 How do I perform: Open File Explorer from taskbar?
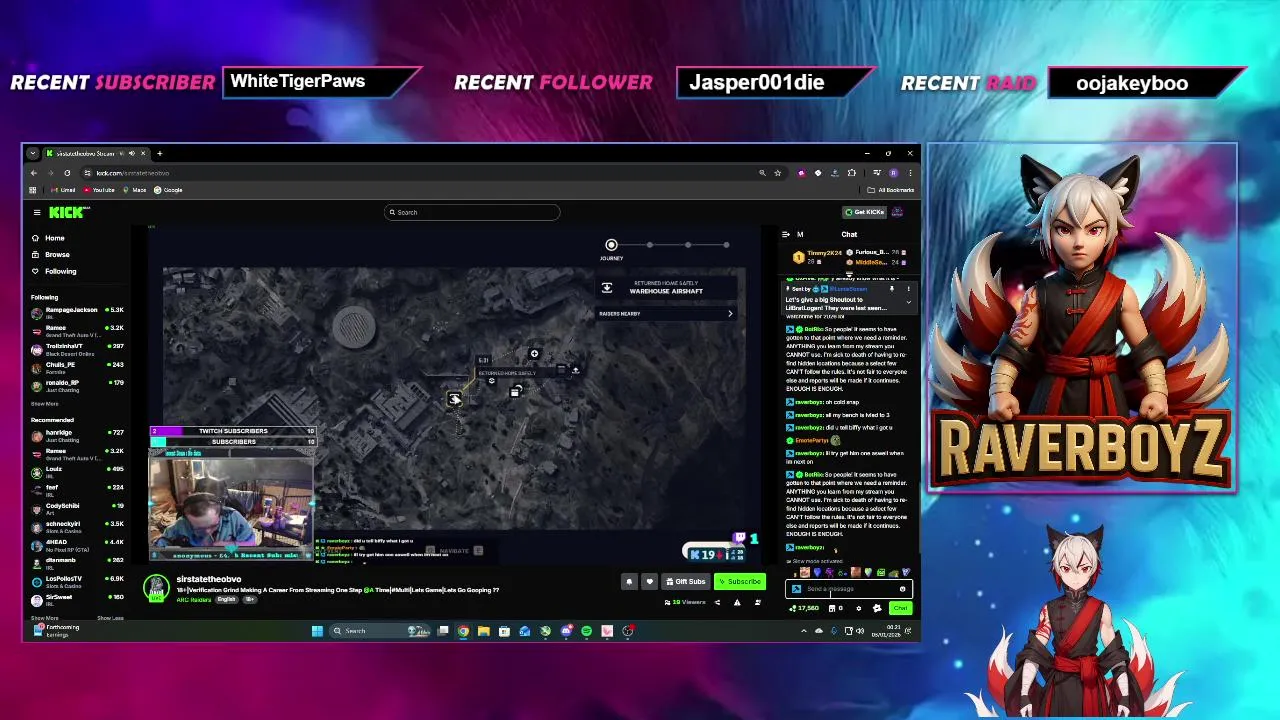click(483, 631)
